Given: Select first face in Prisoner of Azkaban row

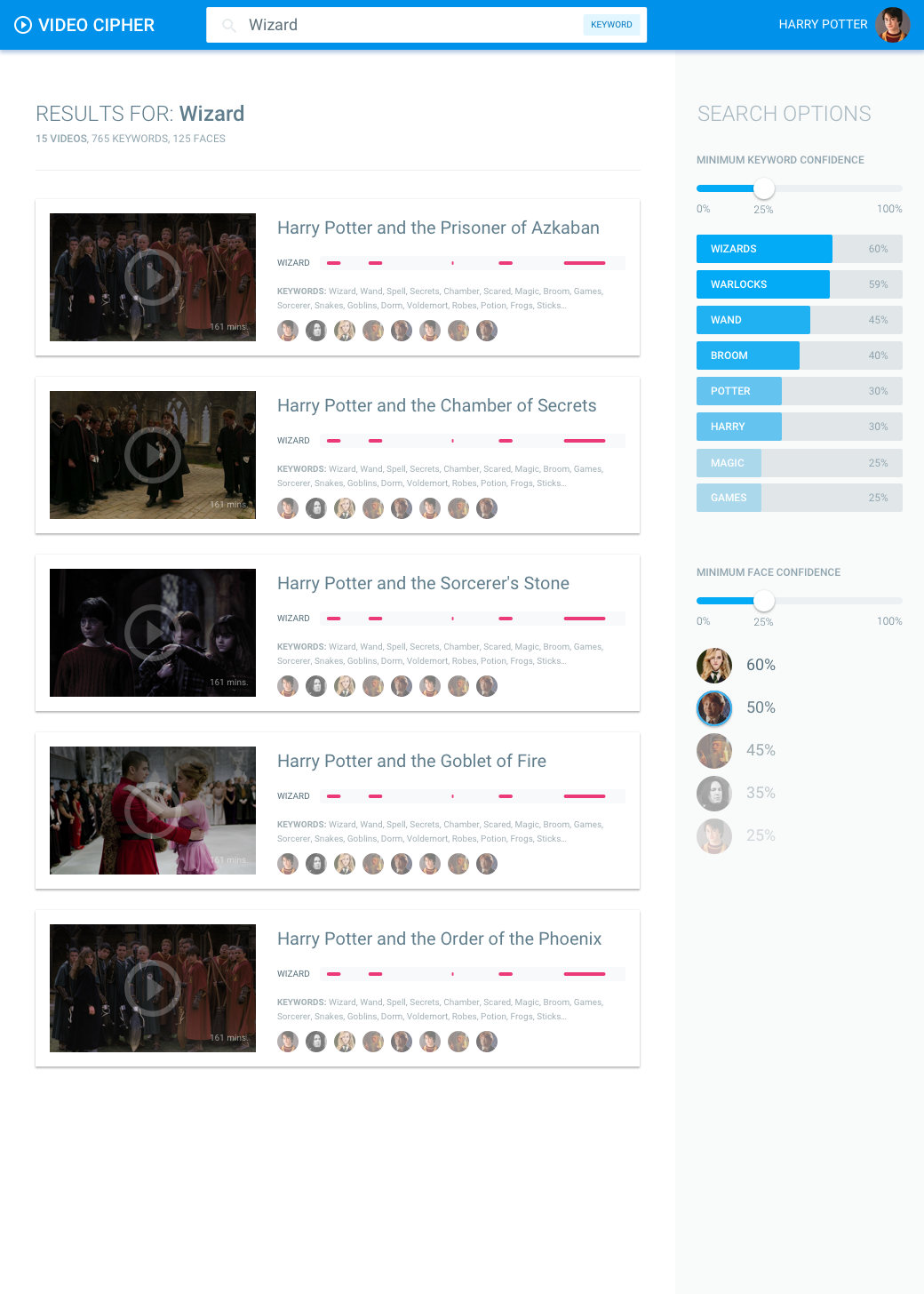Looking at the screenshot, I should [288, 331].
